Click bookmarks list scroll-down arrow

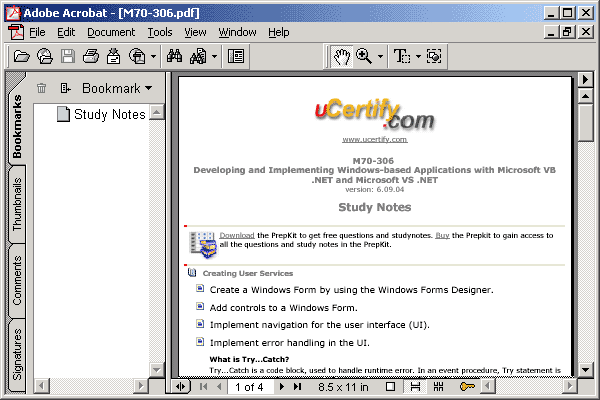pyautogui.click(x=157, y=370)
